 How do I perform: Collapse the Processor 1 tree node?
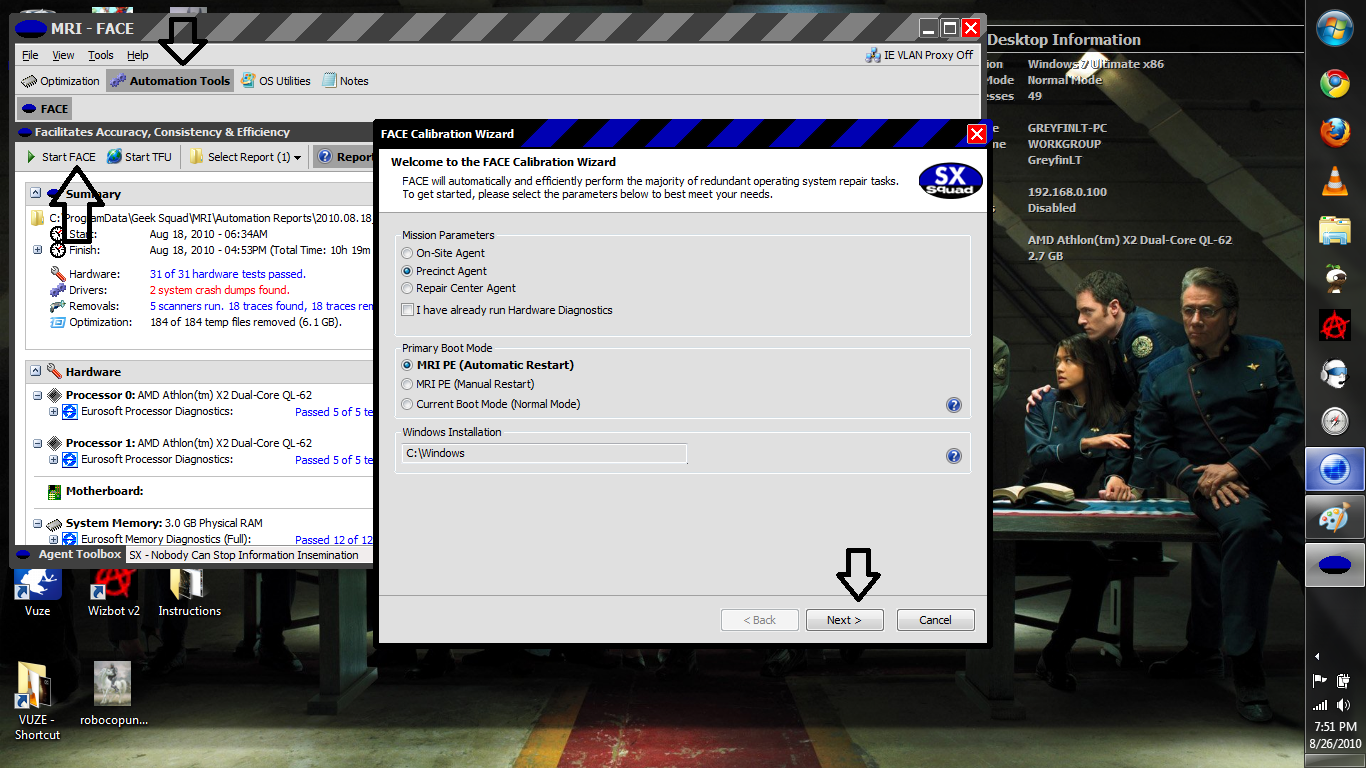(38, 443)
